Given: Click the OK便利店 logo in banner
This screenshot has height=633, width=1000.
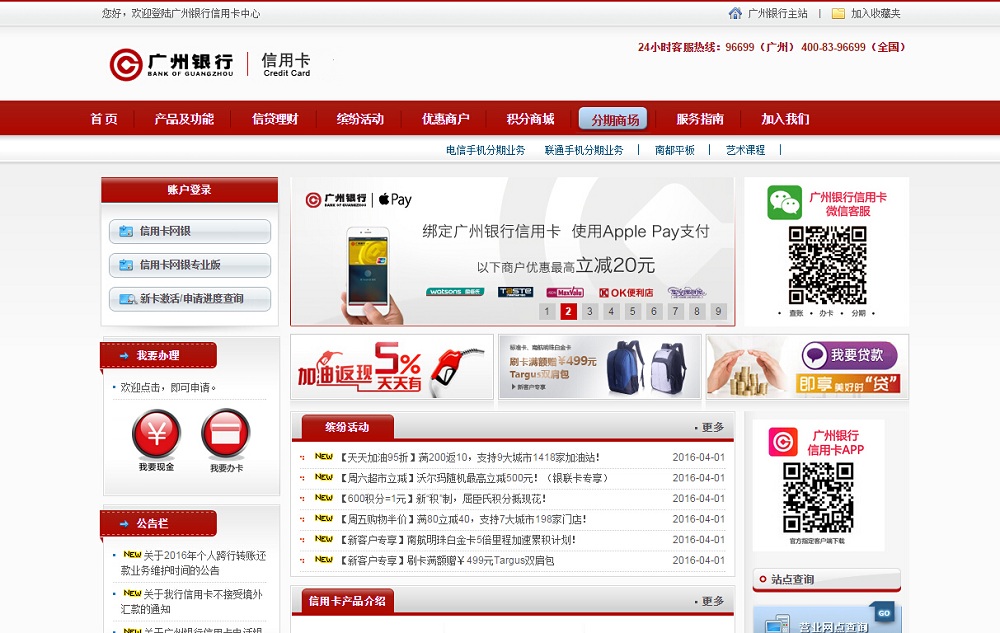Looking at the screenshot, I should click(x=626, y=293).
